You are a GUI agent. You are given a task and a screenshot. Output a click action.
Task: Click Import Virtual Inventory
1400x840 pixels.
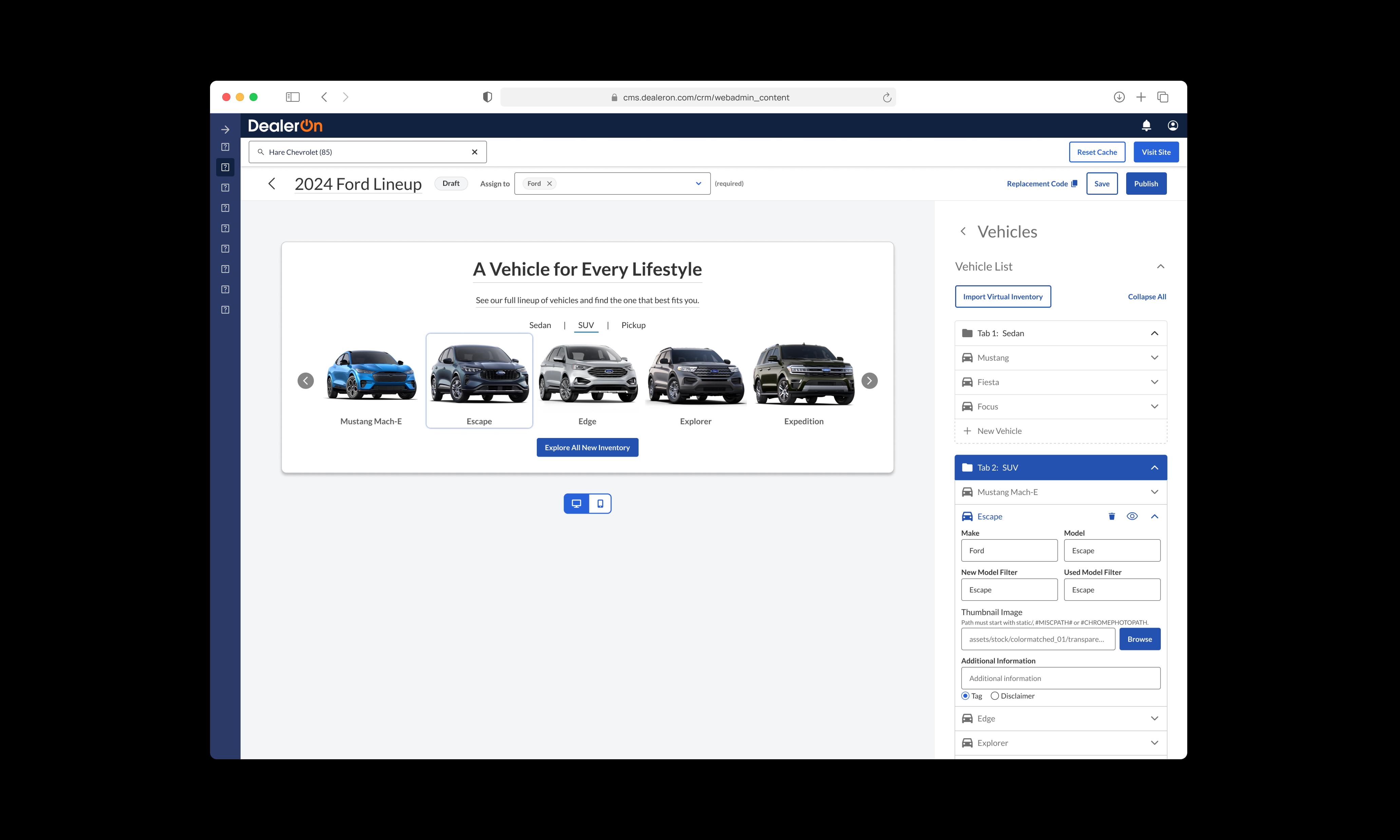1003,297
